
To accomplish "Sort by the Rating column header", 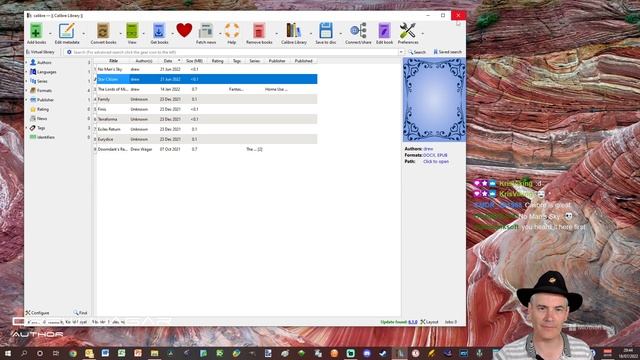I will (218, 61).
